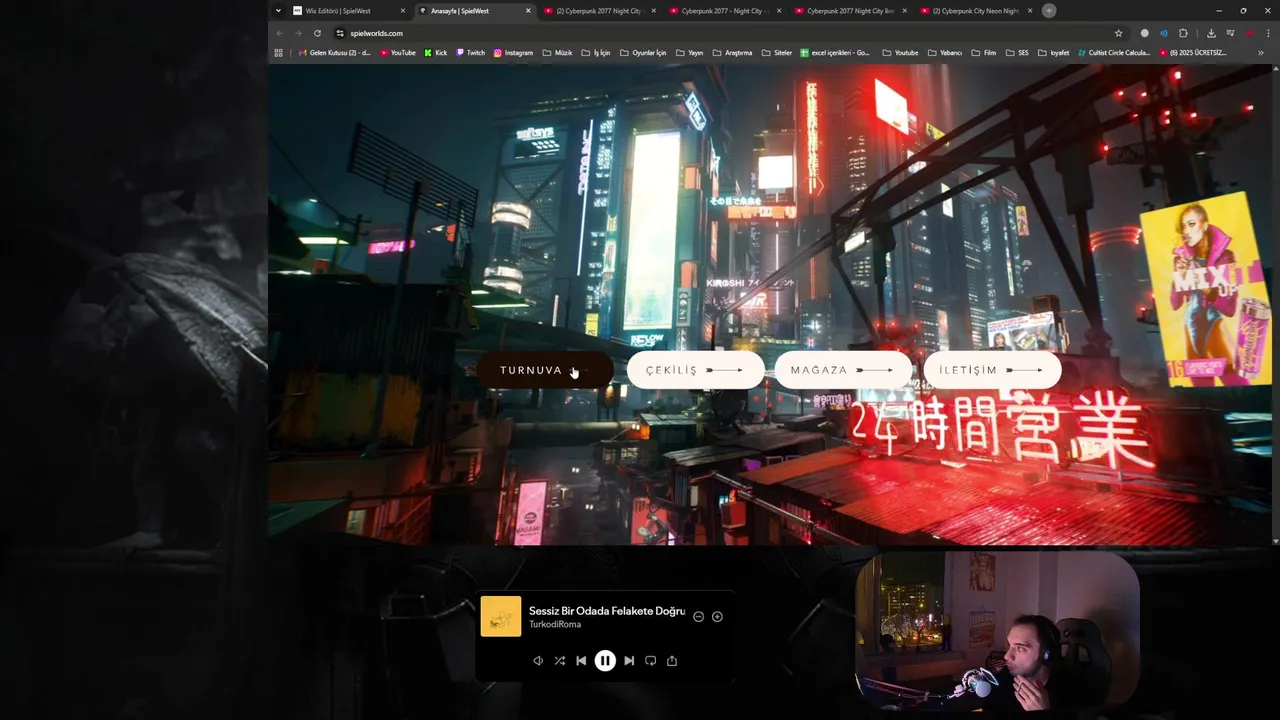Expand the Yayın bookmark folder
The width and height of the screenshot is (1280, 720).
[689, 53]
